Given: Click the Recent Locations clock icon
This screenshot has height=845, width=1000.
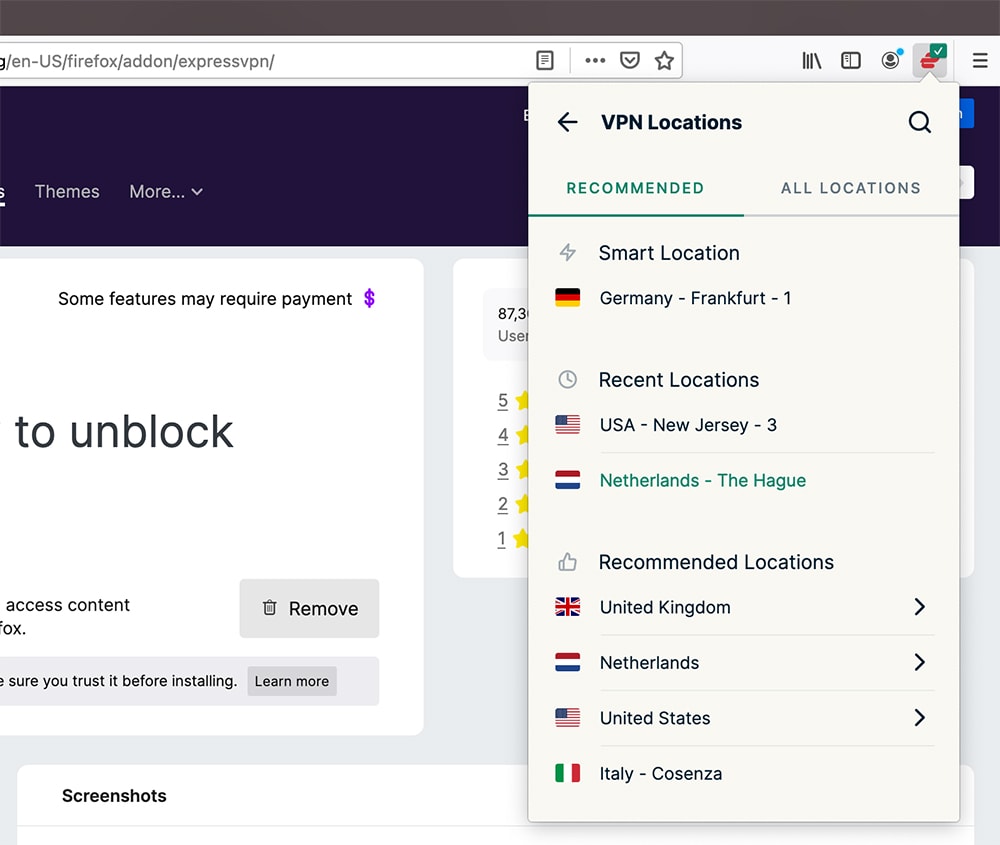Looking at the screenshot, I should pos(568,379).
